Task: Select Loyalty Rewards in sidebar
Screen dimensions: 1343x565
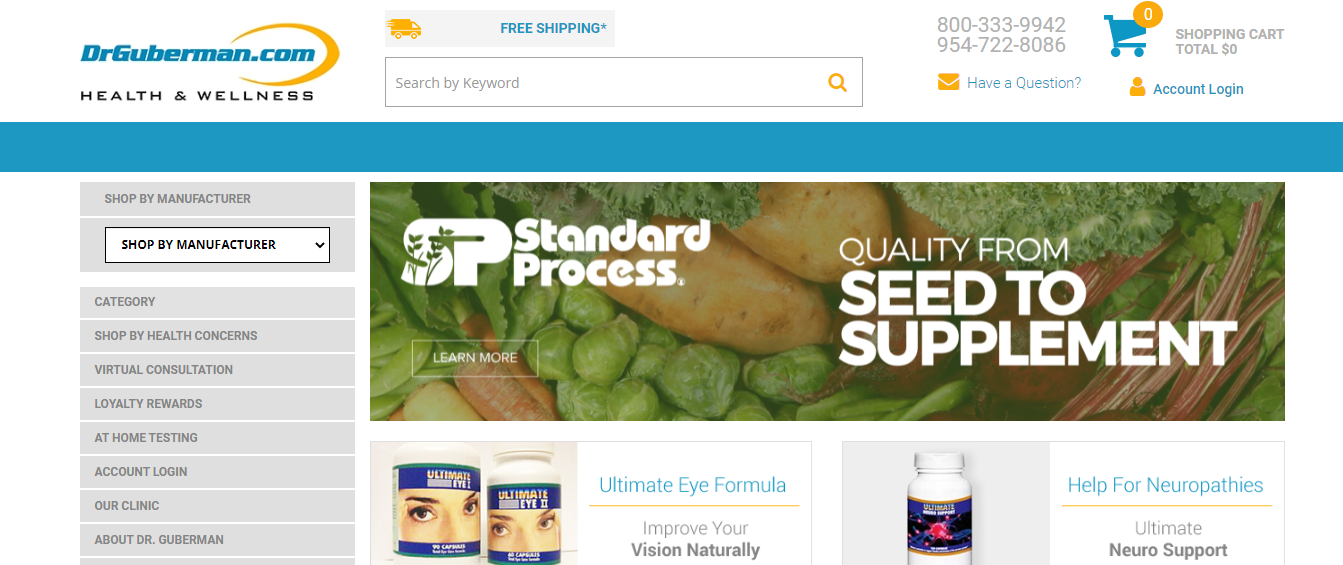Action: tap(217, 404)
